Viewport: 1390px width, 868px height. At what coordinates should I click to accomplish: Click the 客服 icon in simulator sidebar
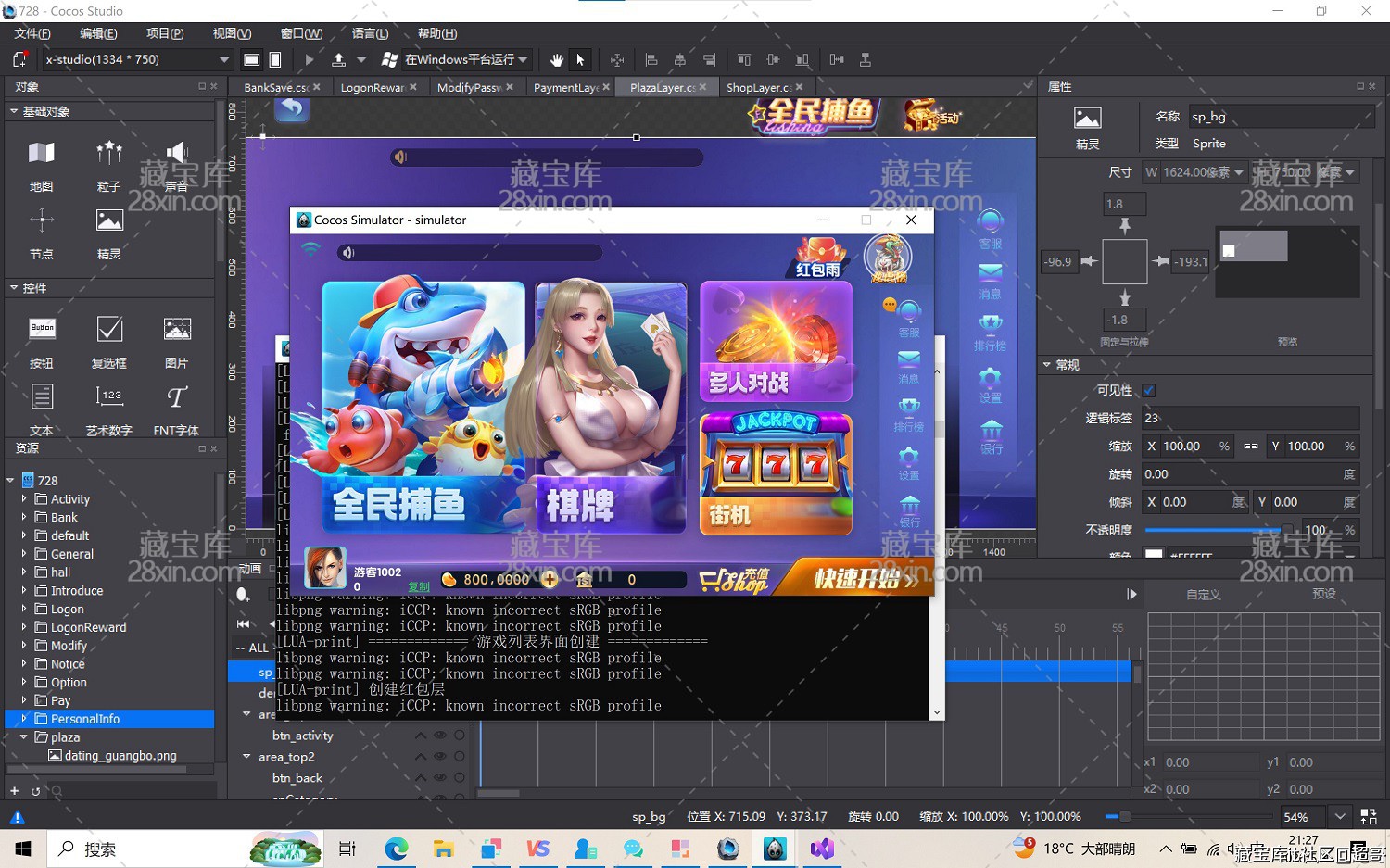[x=908, y=318]
